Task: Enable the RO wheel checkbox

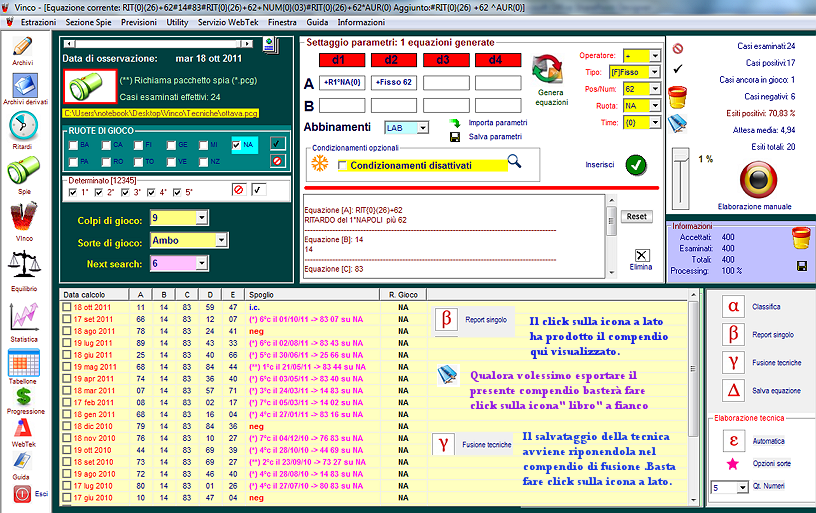Action: [107, 162]
